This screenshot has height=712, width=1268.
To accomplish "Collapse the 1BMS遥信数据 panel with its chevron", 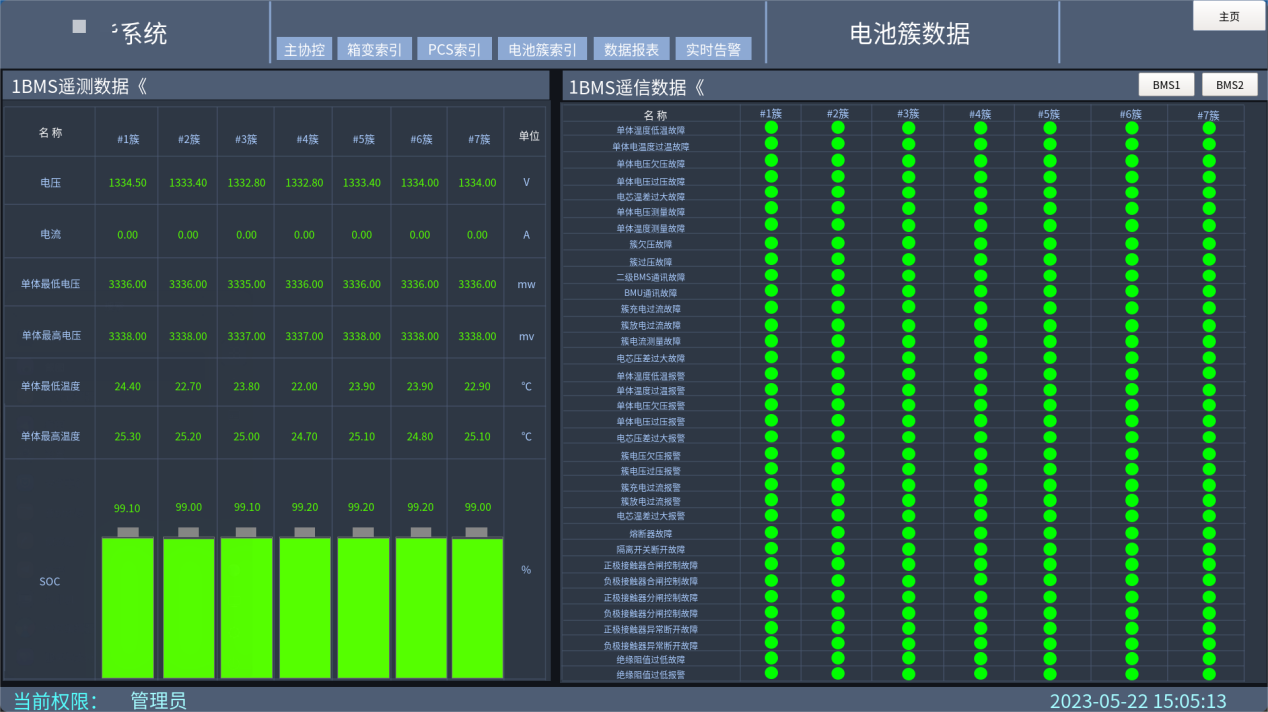I will (x=698, y=88).
